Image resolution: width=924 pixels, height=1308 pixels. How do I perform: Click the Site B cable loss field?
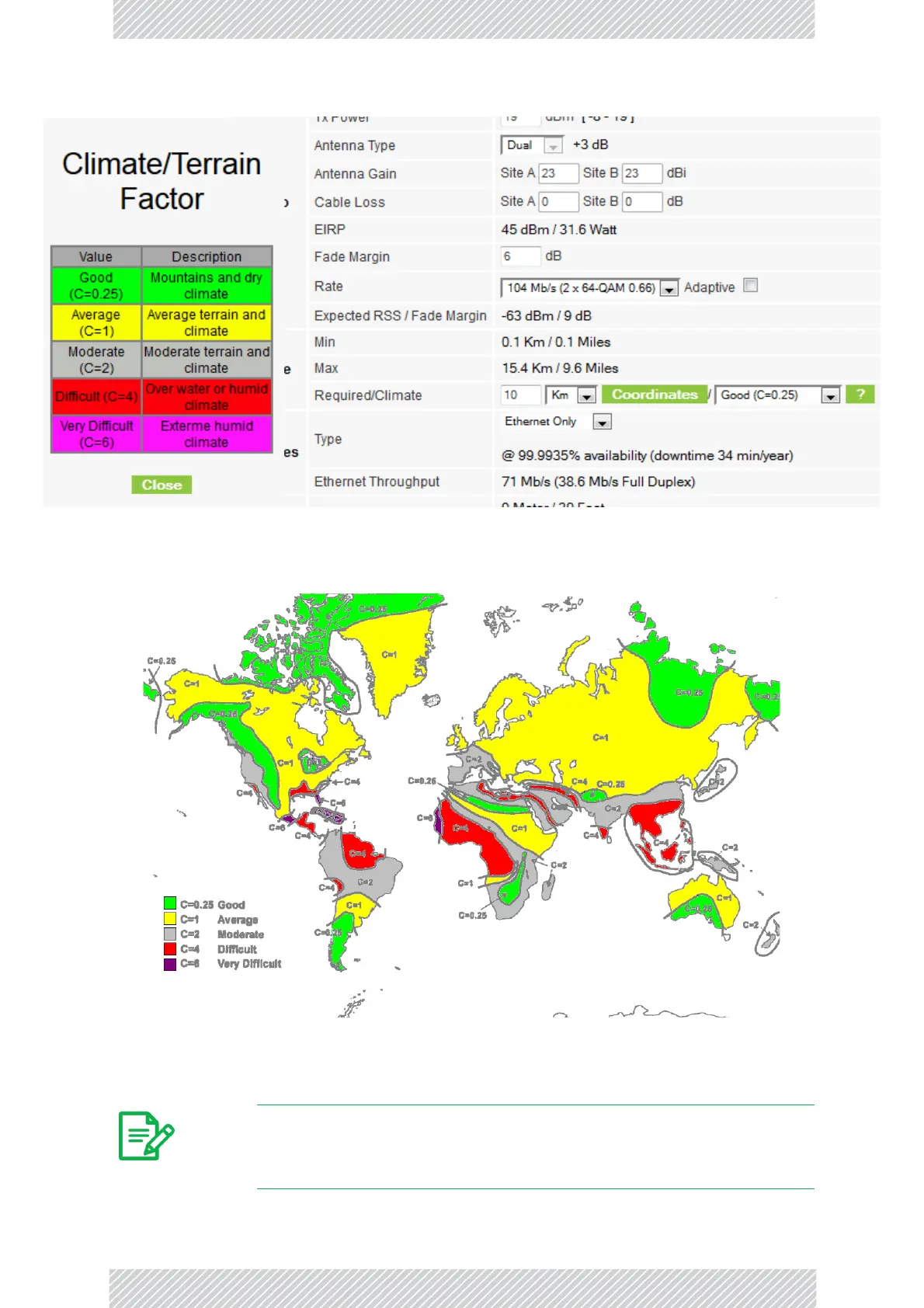(642, 202)
